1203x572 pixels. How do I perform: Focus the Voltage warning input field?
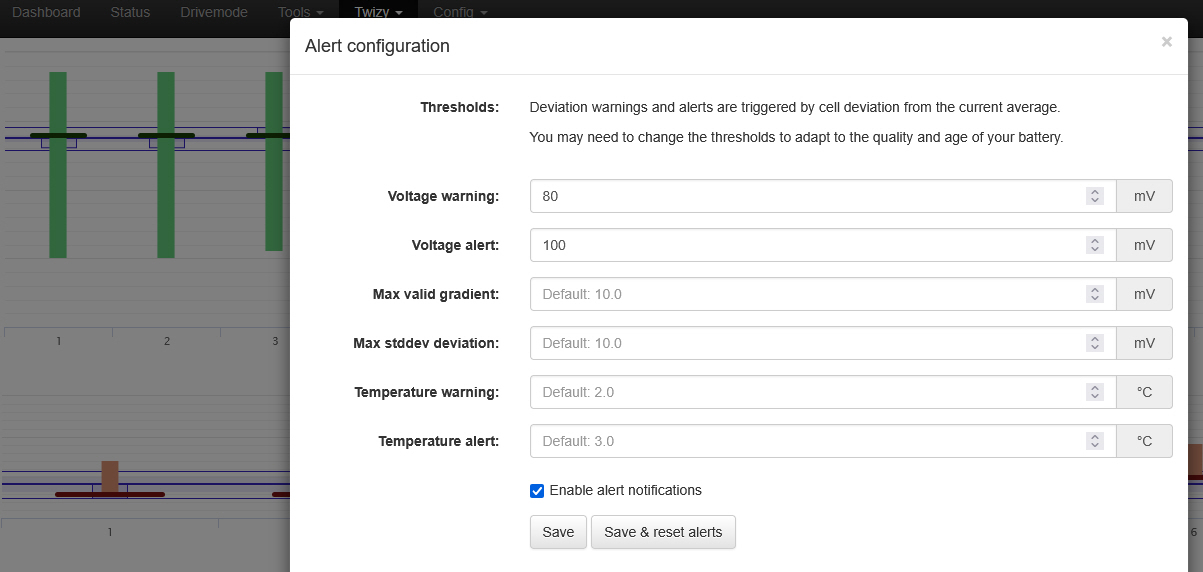coord(805,196)
